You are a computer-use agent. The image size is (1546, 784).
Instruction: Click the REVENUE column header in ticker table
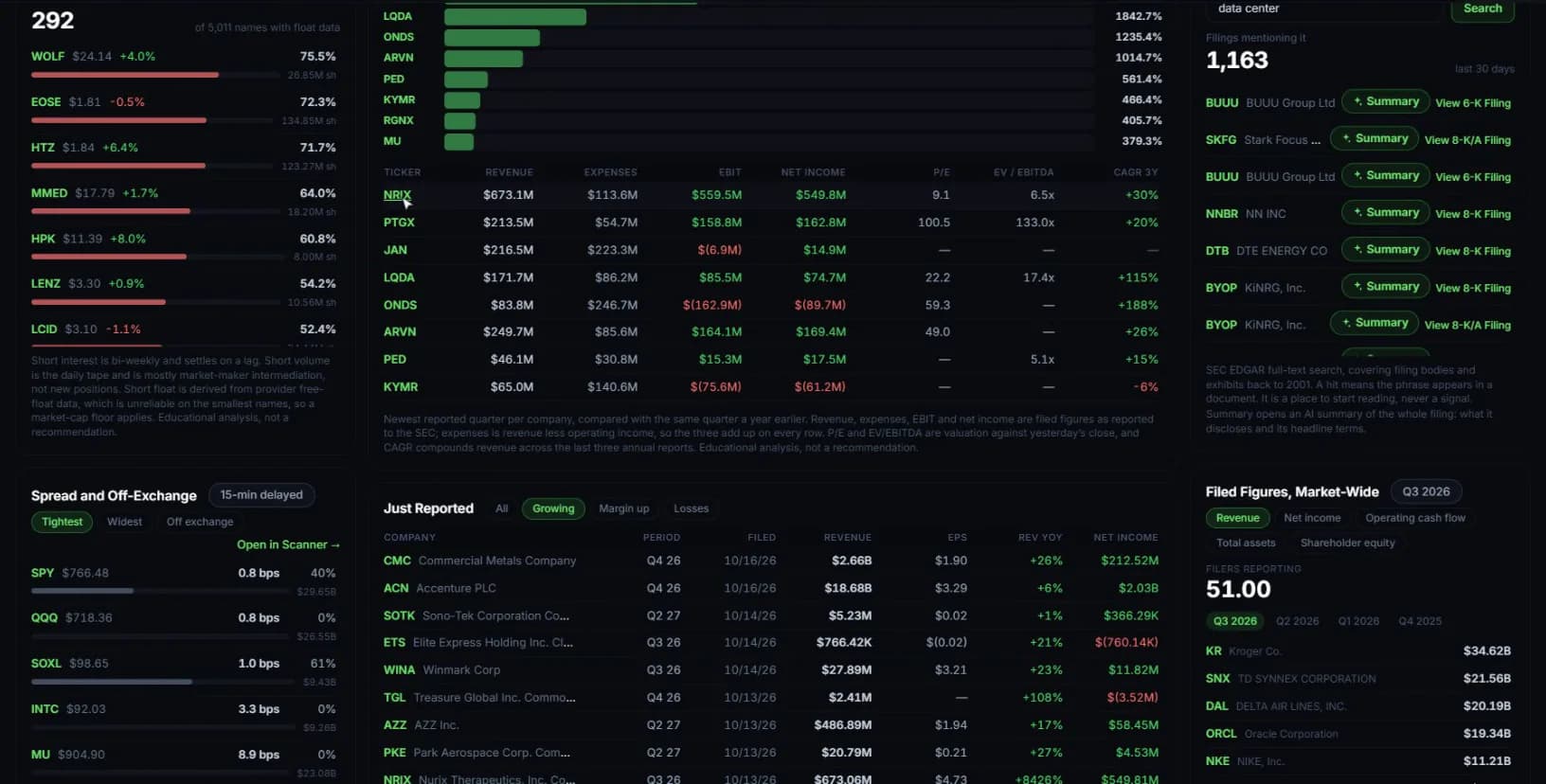point(509,172)
